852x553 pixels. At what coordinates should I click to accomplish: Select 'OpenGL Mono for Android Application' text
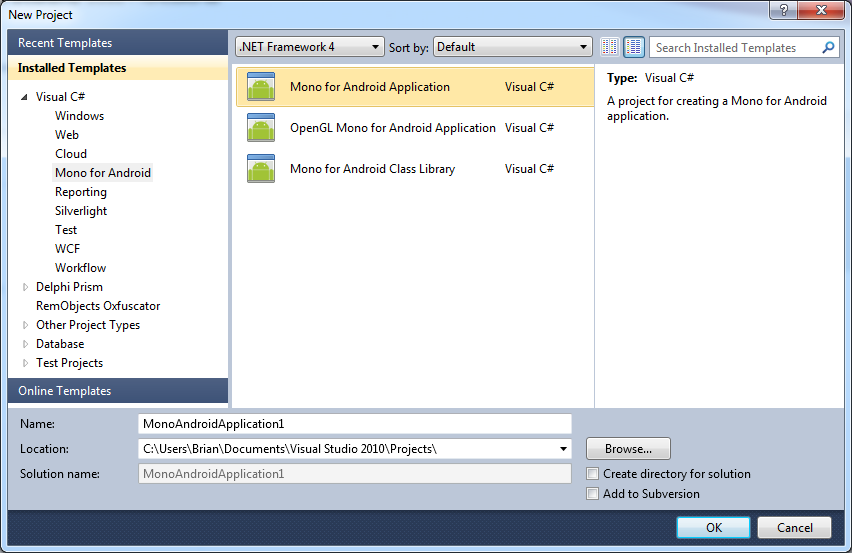point(393,128)
